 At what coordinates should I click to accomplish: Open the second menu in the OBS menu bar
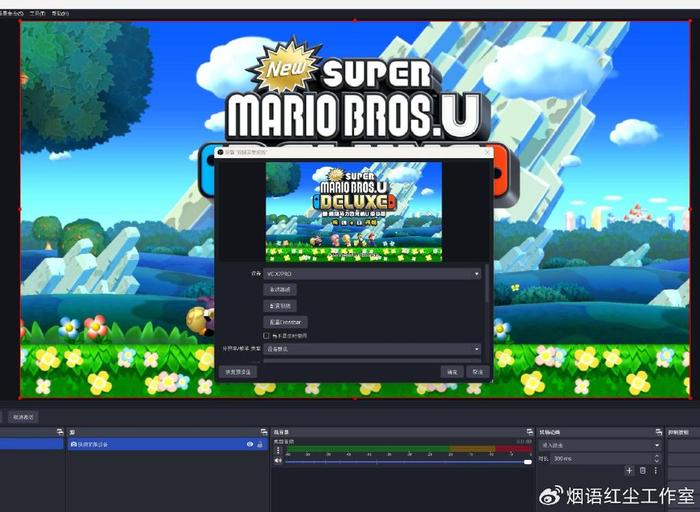(38, 13)
